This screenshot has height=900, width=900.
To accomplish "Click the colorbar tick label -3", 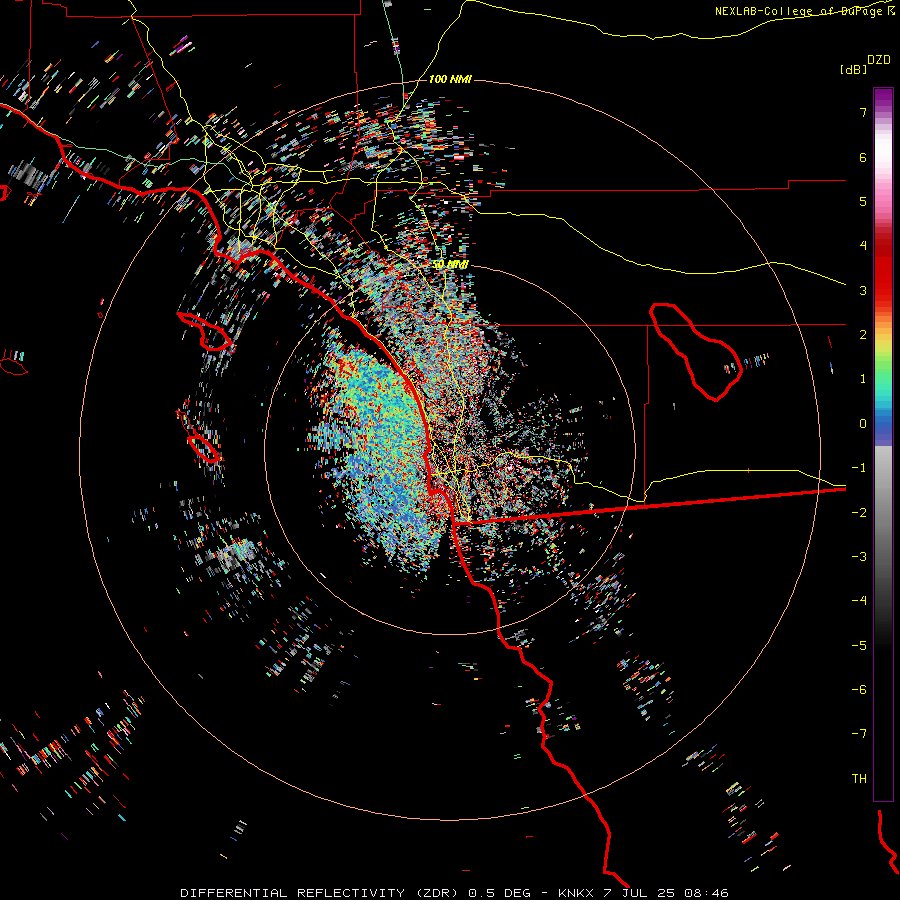I will [x=859, y=557].
